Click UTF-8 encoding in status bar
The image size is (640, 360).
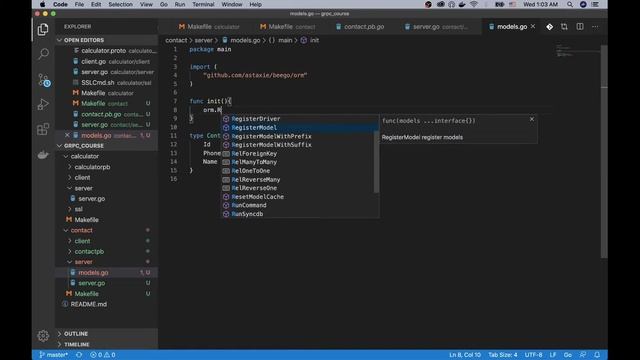pyautogui.click(x=533, y=355)
